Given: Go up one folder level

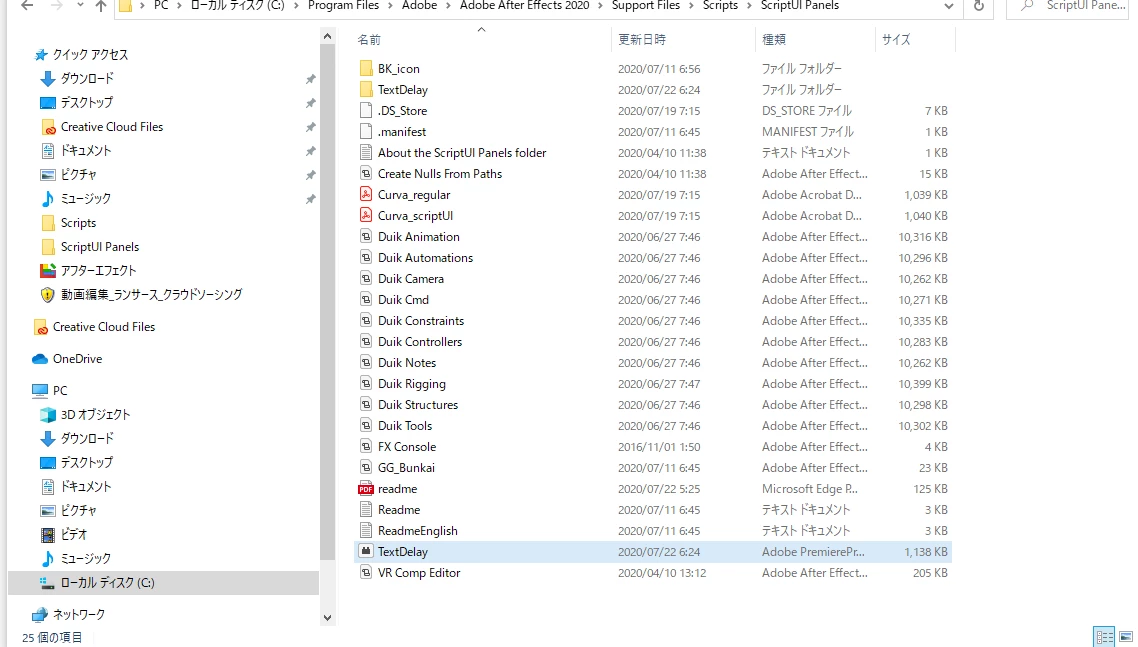Looking at the screenshot, I should click(x=101, y=7).
